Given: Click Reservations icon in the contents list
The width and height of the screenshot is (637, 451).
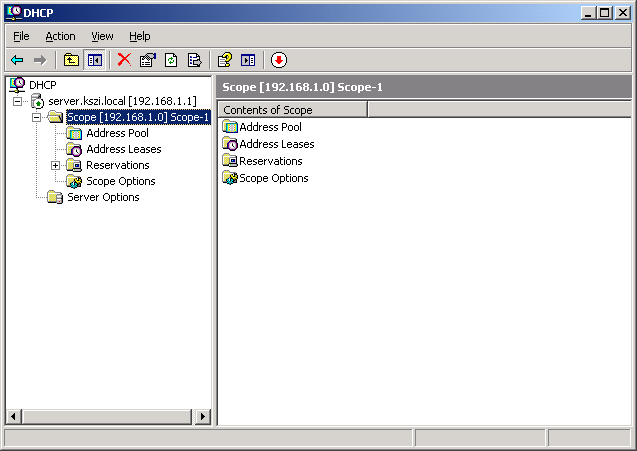Looking at the screenshot, I should [230, 161].
